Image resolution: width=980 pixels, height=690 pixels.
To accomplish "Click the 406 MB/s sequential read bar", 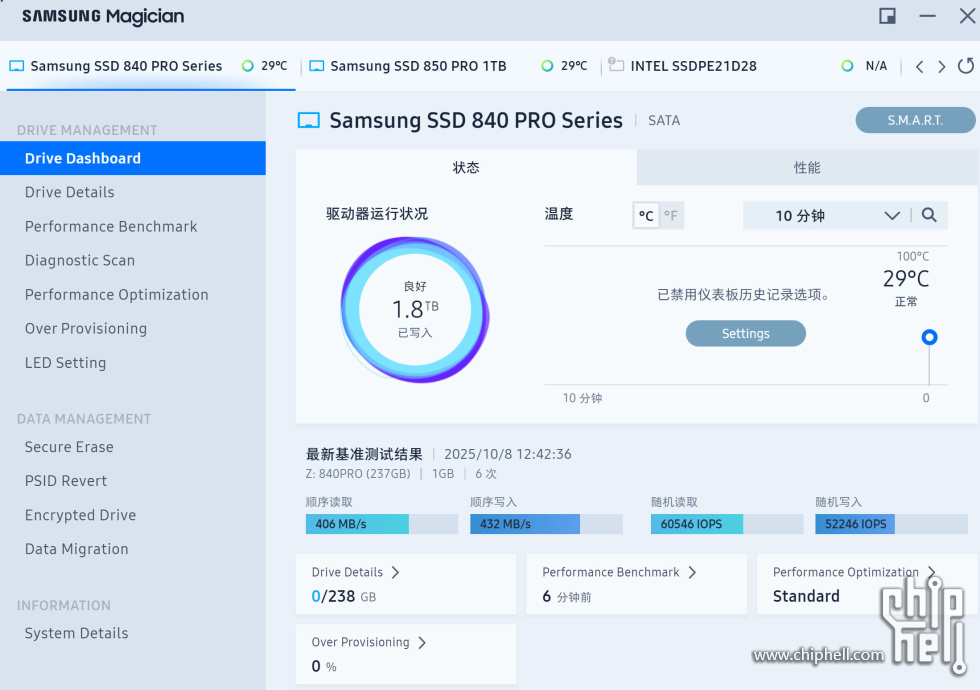I will pyautogui.click(x=382, y=524).
